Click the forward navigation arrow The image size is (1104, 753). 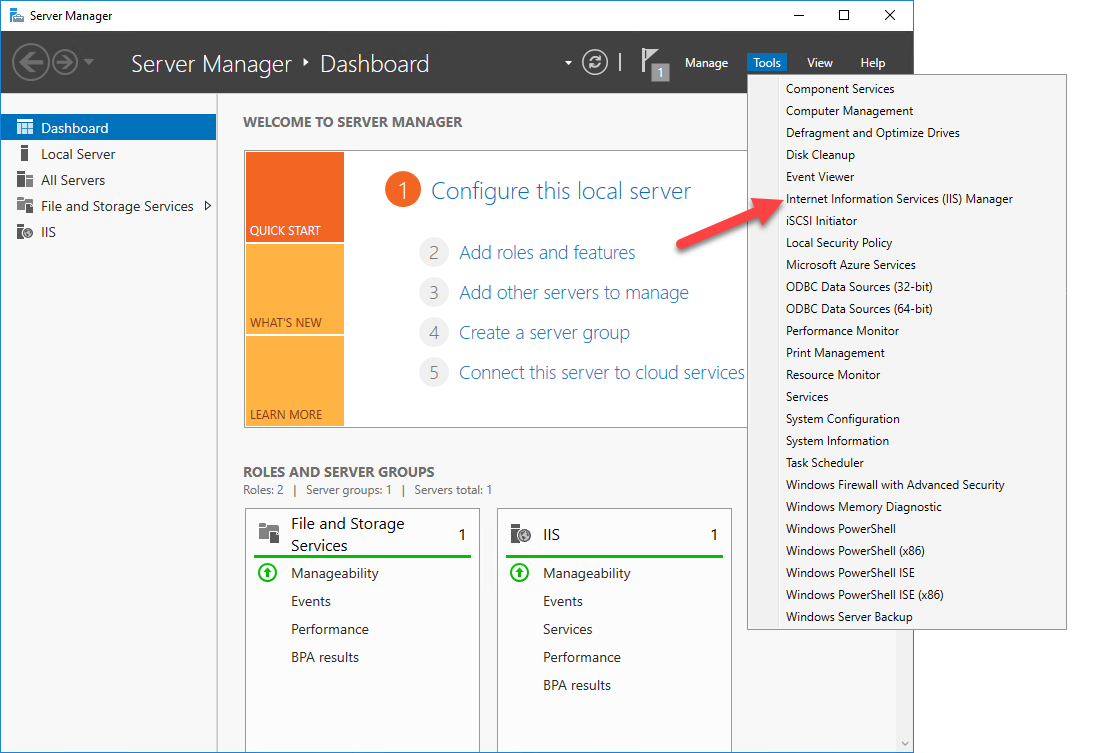[x=65, y=63]
